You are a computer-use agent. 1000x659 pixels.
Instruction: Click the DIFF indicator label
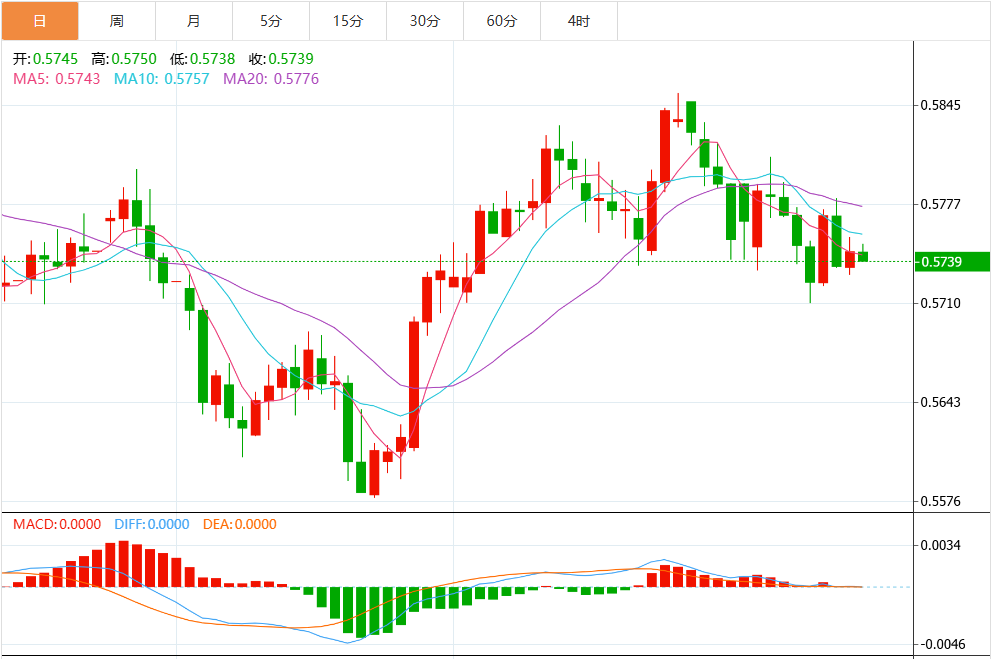152,524
